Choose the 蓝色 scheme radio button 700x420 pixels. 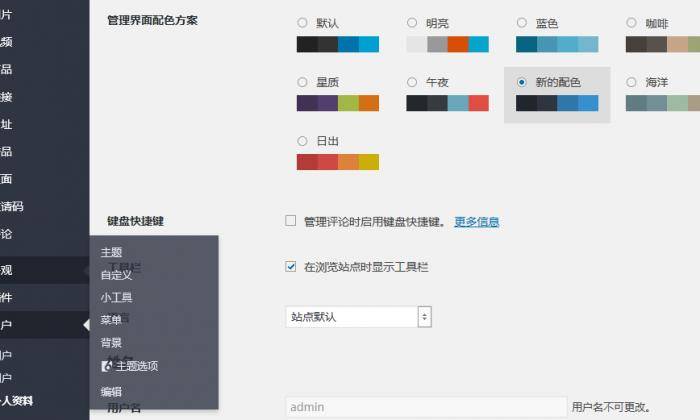pyautogui.click(x=521, y=23)
